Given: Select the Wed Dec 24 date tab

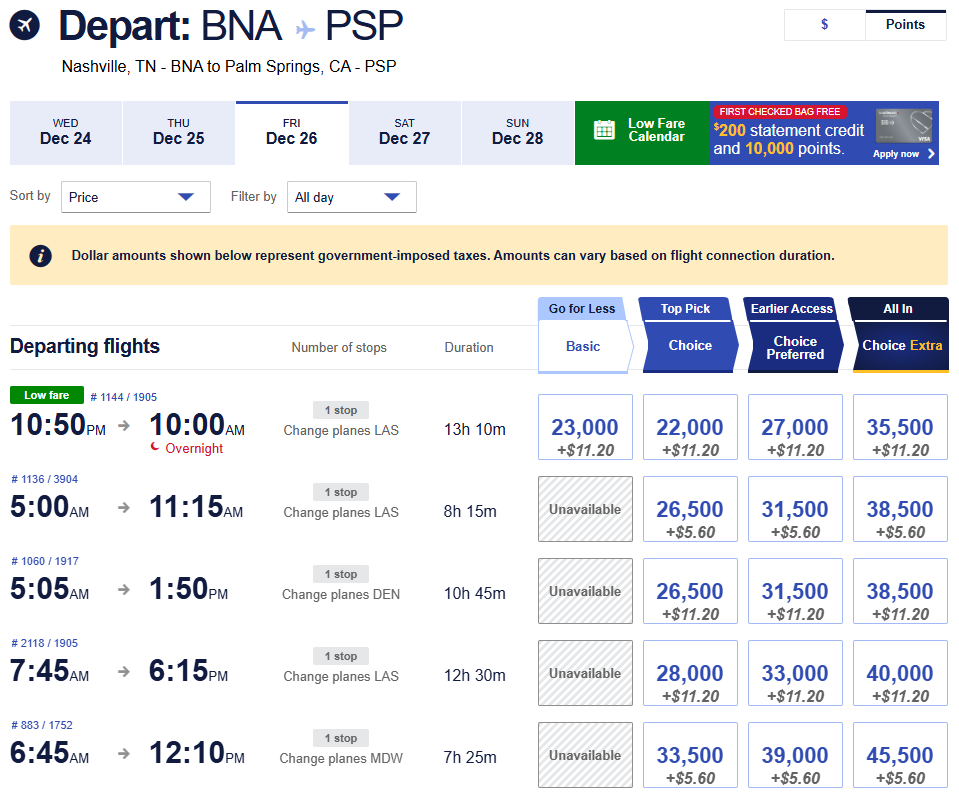Looking at the screenshot, I should pyautogui.click(x=65, y=133).
